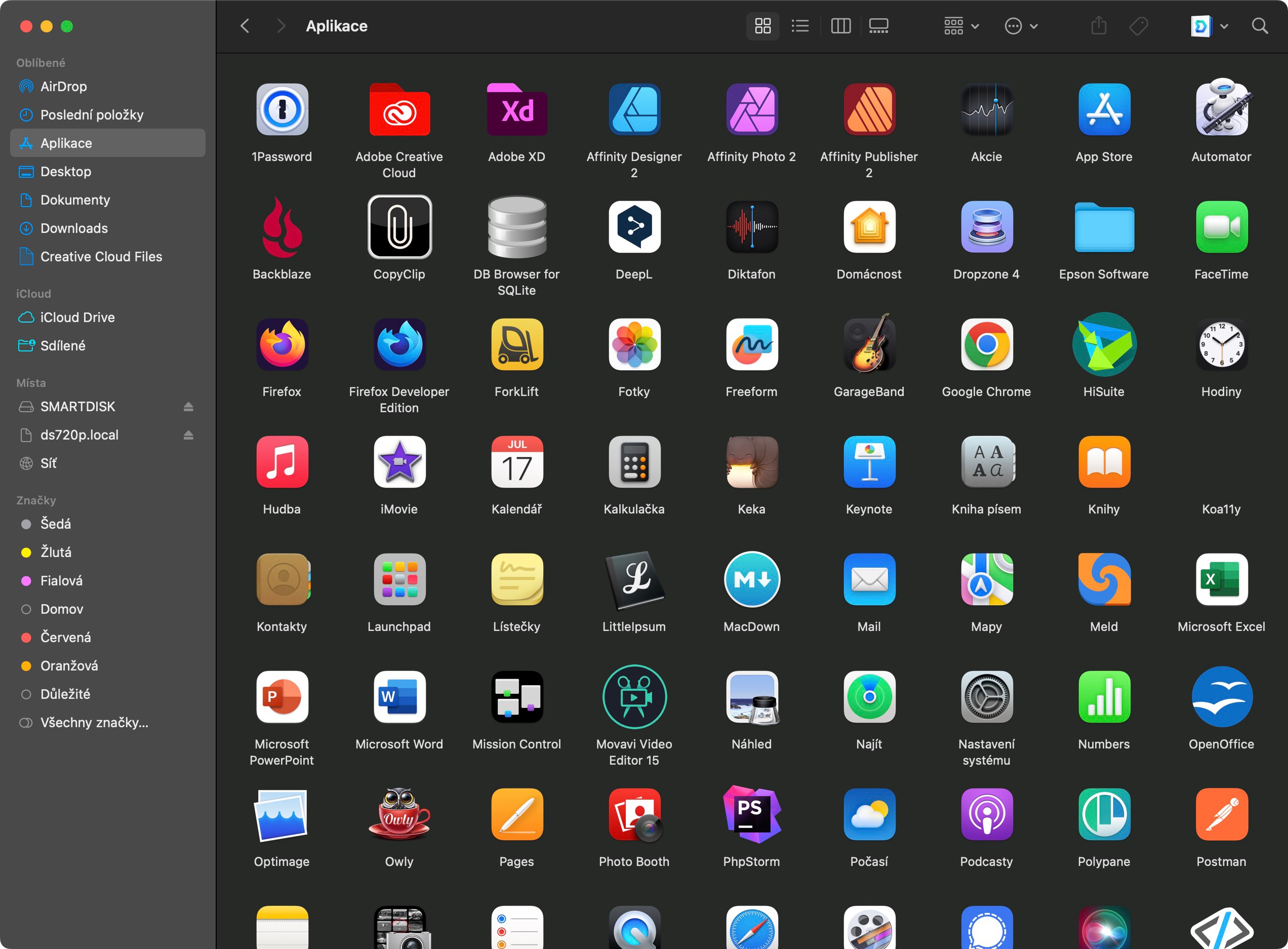
Task: Click the Postman app icon
Action: (1221, 814)
